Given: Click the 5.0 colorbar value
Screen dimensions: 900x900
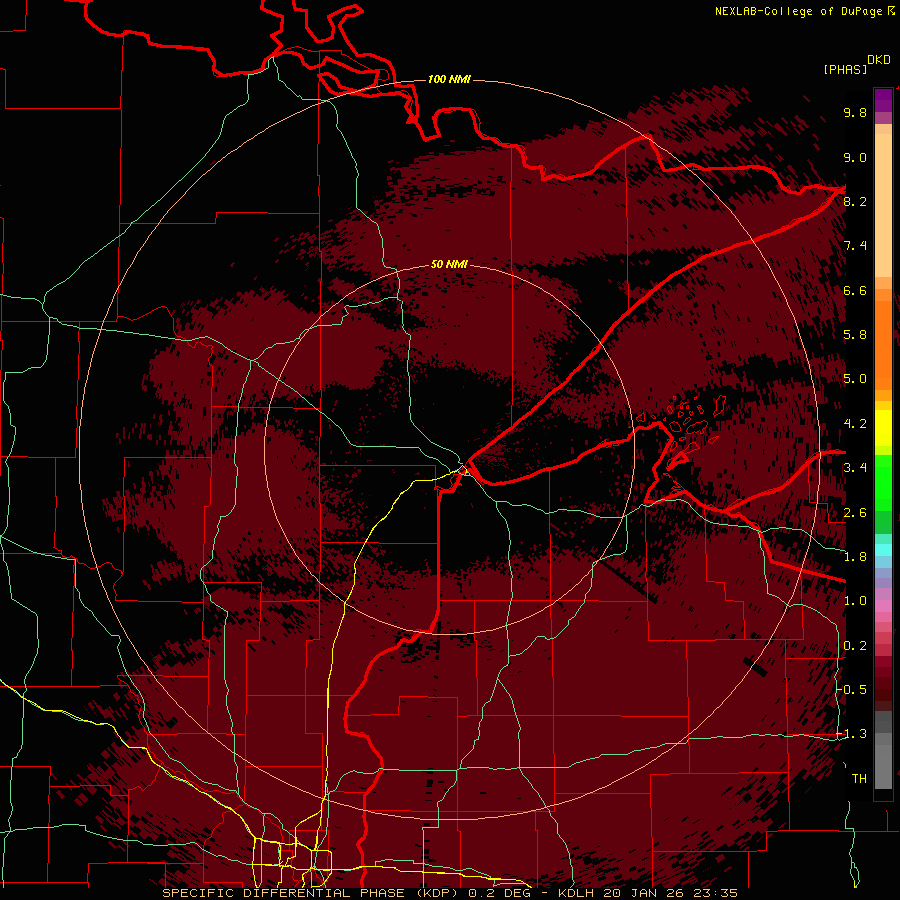Looking at the screenshot, I should pos(855,379).
